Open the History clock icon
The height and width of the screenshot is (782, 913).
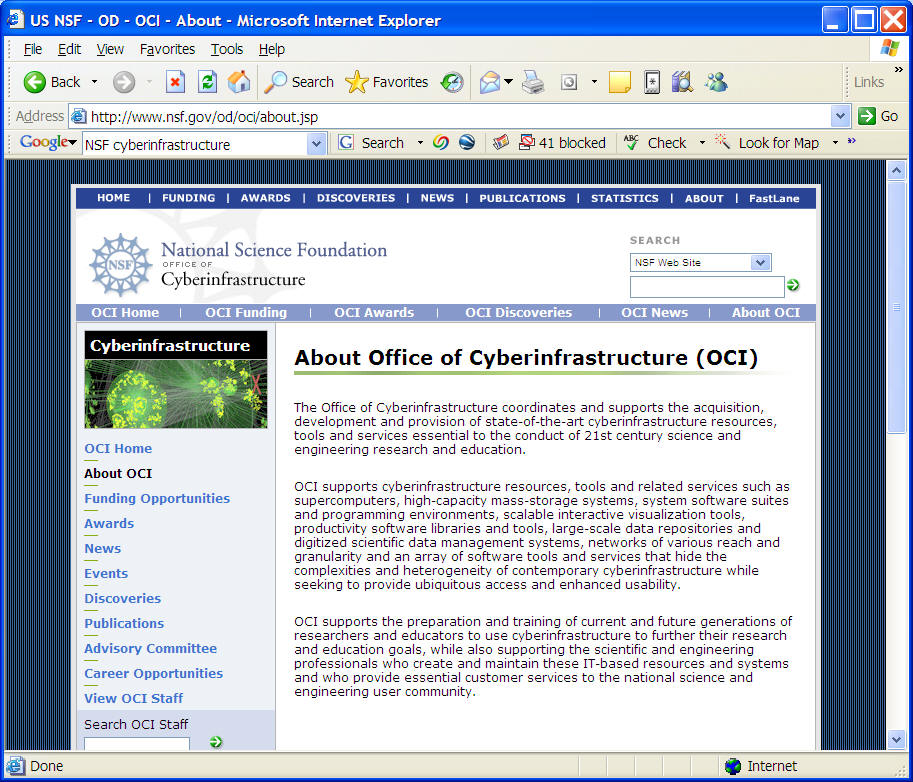coord(452,82)
